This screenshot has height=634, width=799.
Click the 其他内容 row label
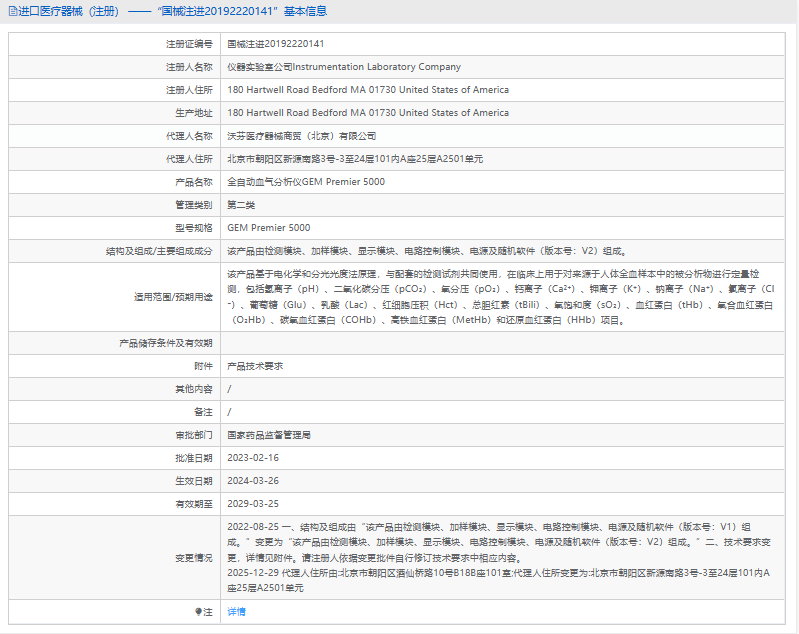pos(194,389)
